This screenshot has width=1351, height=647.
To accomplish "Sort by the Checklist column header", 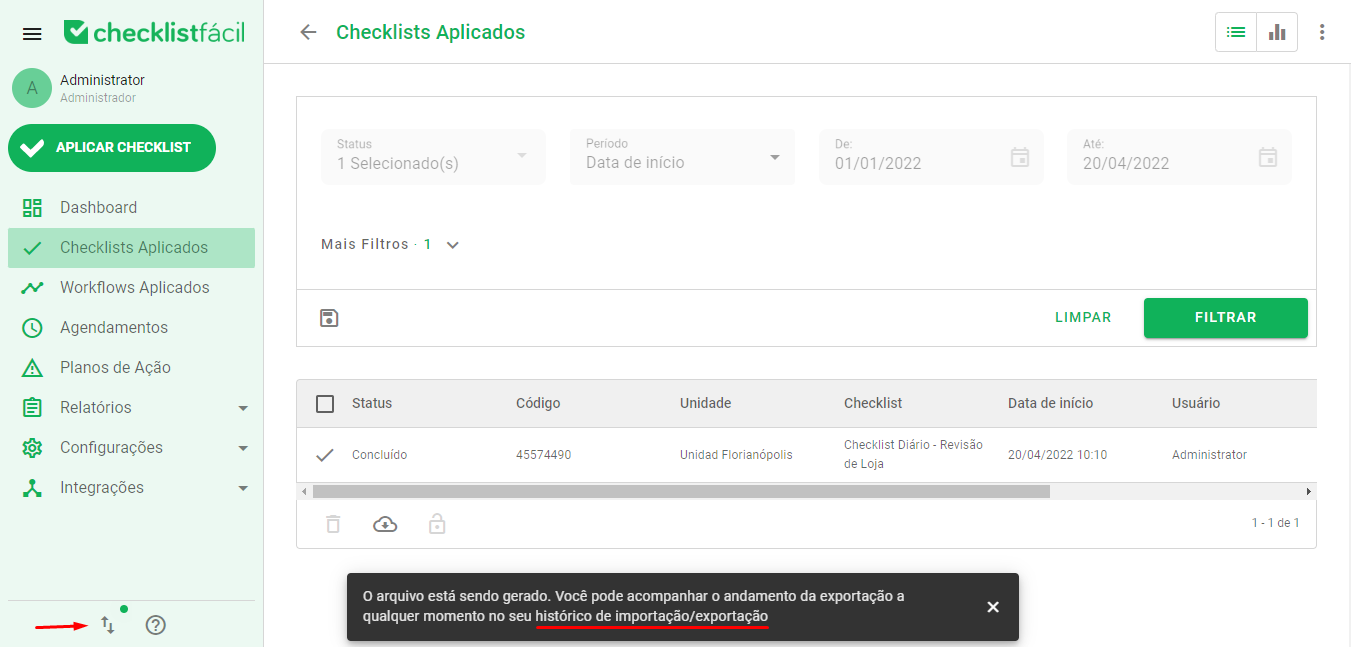I will click(873, 404).
